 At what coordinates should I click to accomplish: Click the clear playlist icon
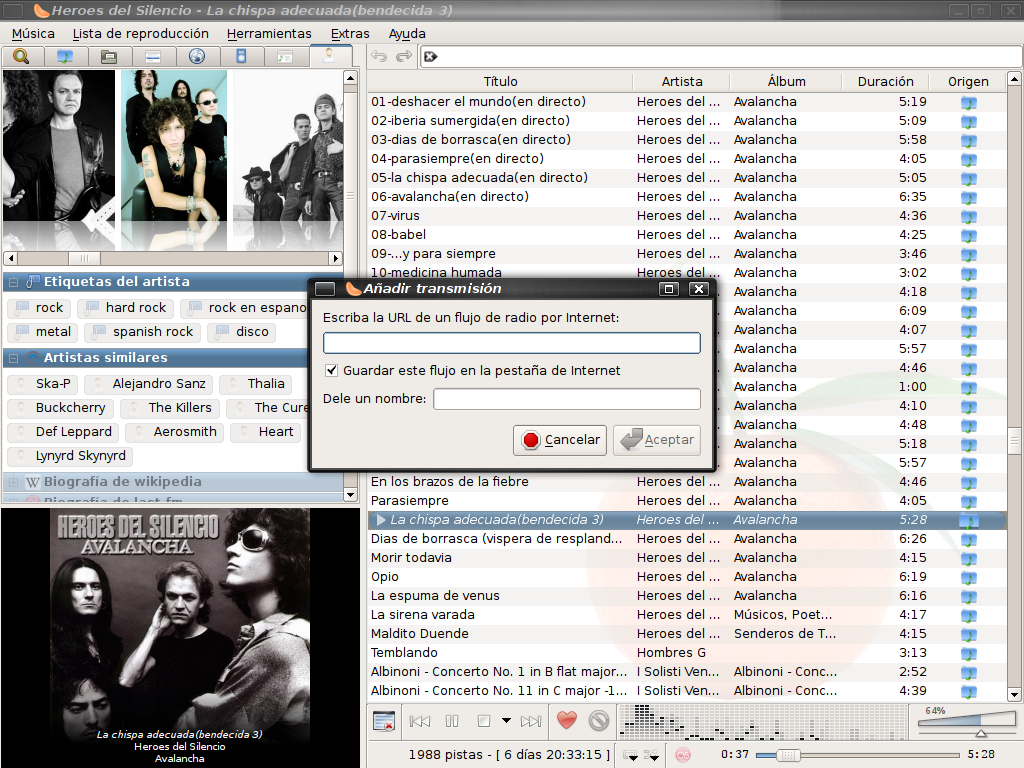[x=384, y=721]
